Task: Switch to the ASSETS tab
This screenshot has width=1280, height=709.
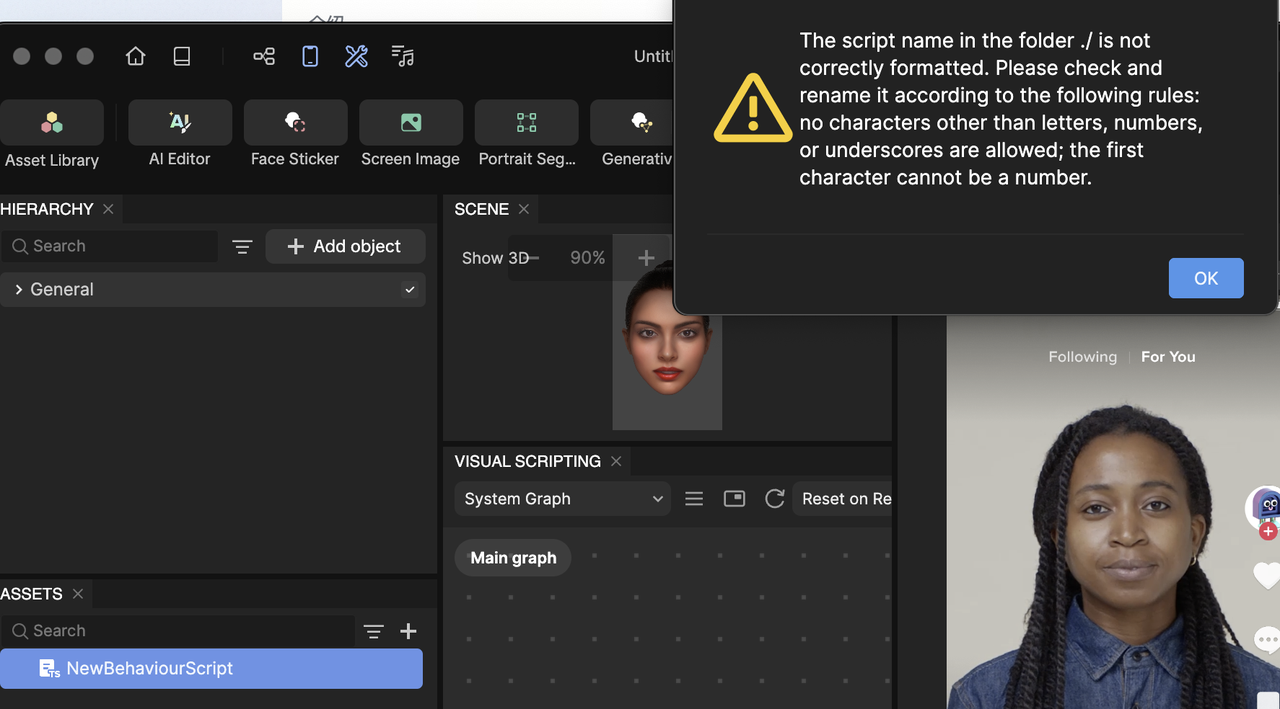Action: point(31,594)
